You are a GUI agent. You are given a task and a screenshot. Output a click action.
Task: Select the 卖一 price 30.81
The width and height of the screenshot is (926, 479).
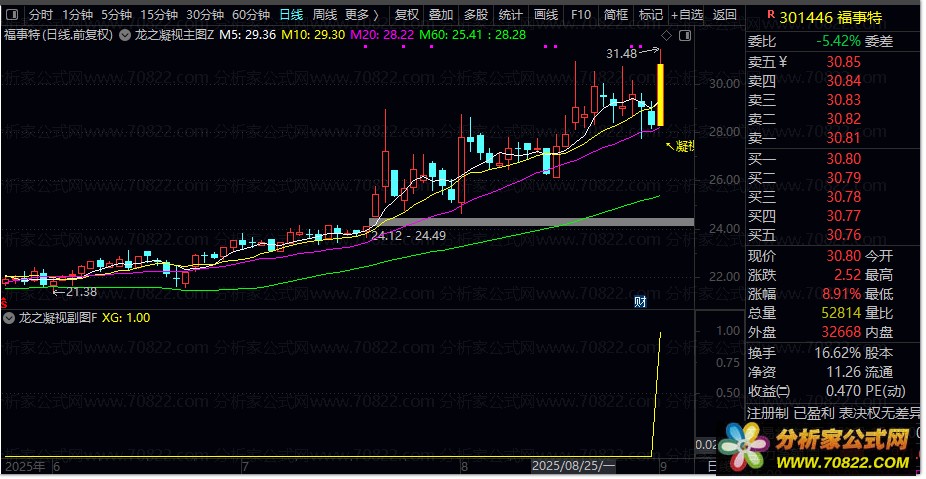[x=843, y=139]
